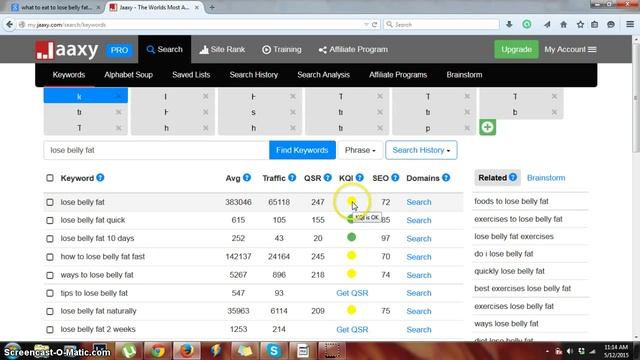
Task: Click volume icon in system tray
Action: (x=570, y=351)
